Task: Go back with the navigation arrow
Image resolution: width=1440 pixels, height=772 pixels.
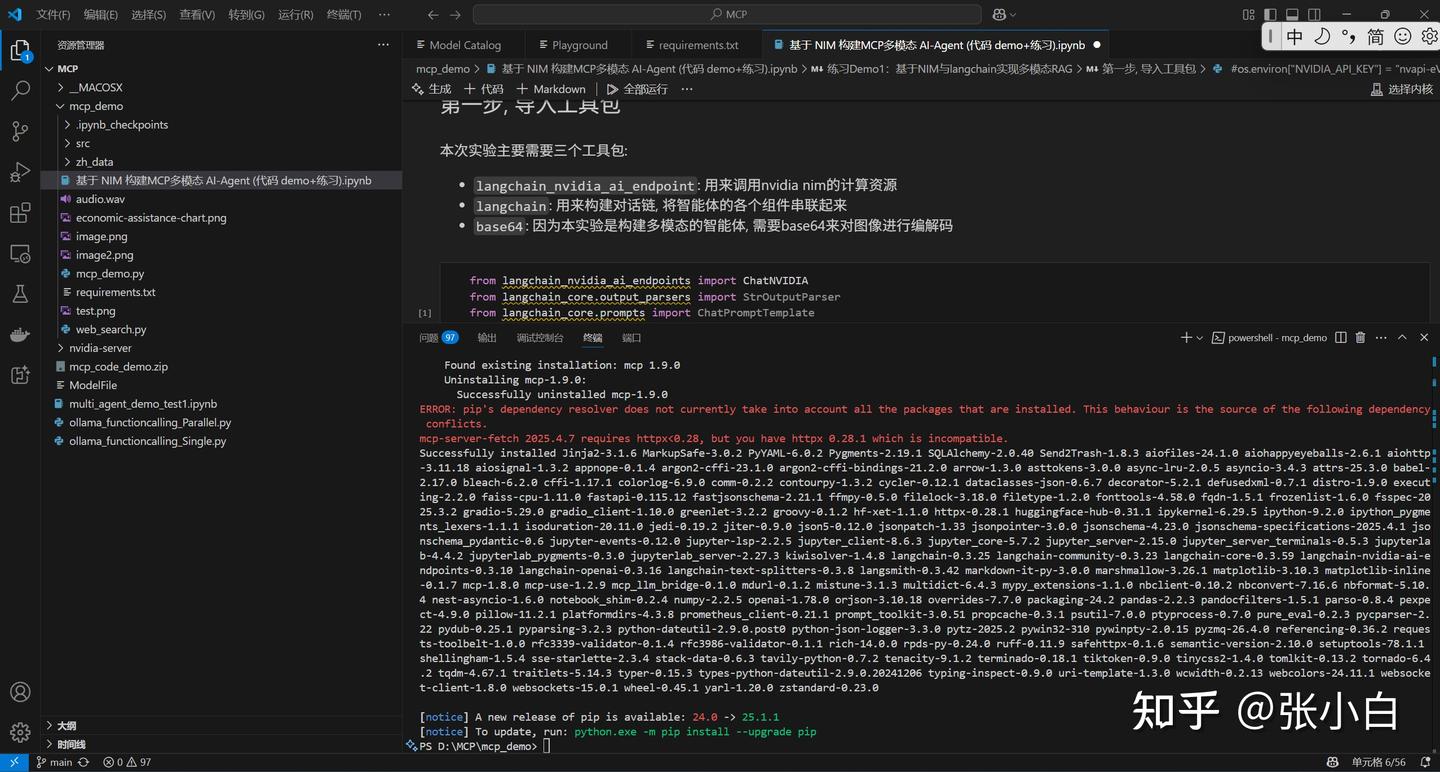Action: pos(432,15)
